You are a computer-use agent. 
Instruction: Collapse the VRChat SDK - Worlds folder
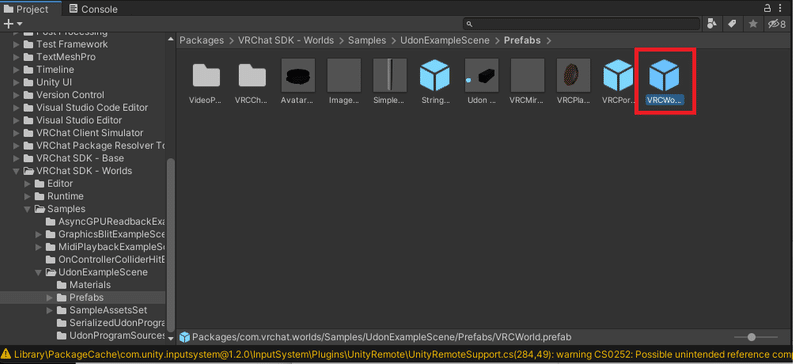[x=16, y=171]
